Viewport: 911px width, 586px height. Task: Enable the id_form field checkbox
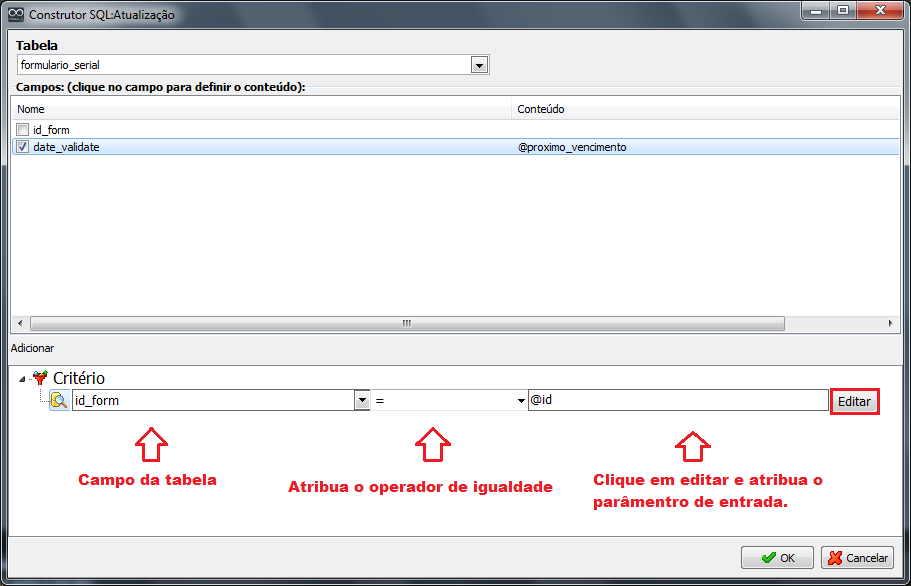[22, 130]
